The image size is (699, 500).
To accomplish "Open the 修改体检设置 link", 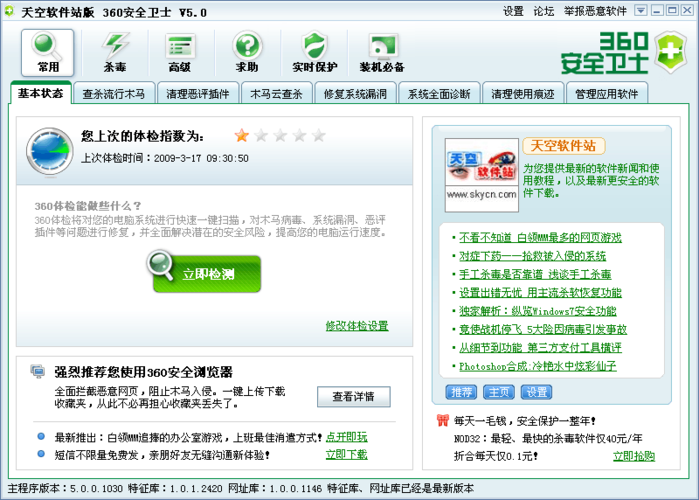I will (x=356, y=326).
